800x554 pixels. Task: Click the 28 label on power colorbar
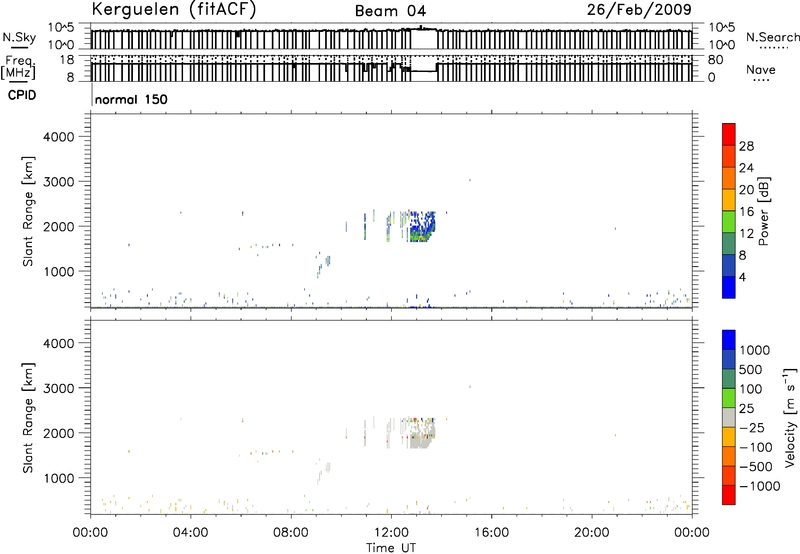pyautogui.click(x=746, y=146)
